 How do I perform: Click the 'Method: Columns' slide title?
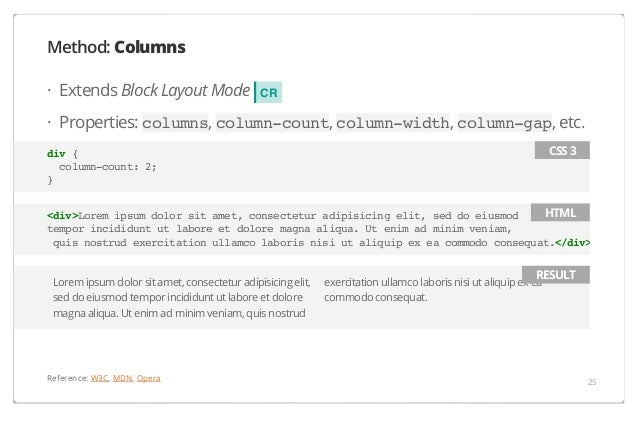click(x=116, y=47)
